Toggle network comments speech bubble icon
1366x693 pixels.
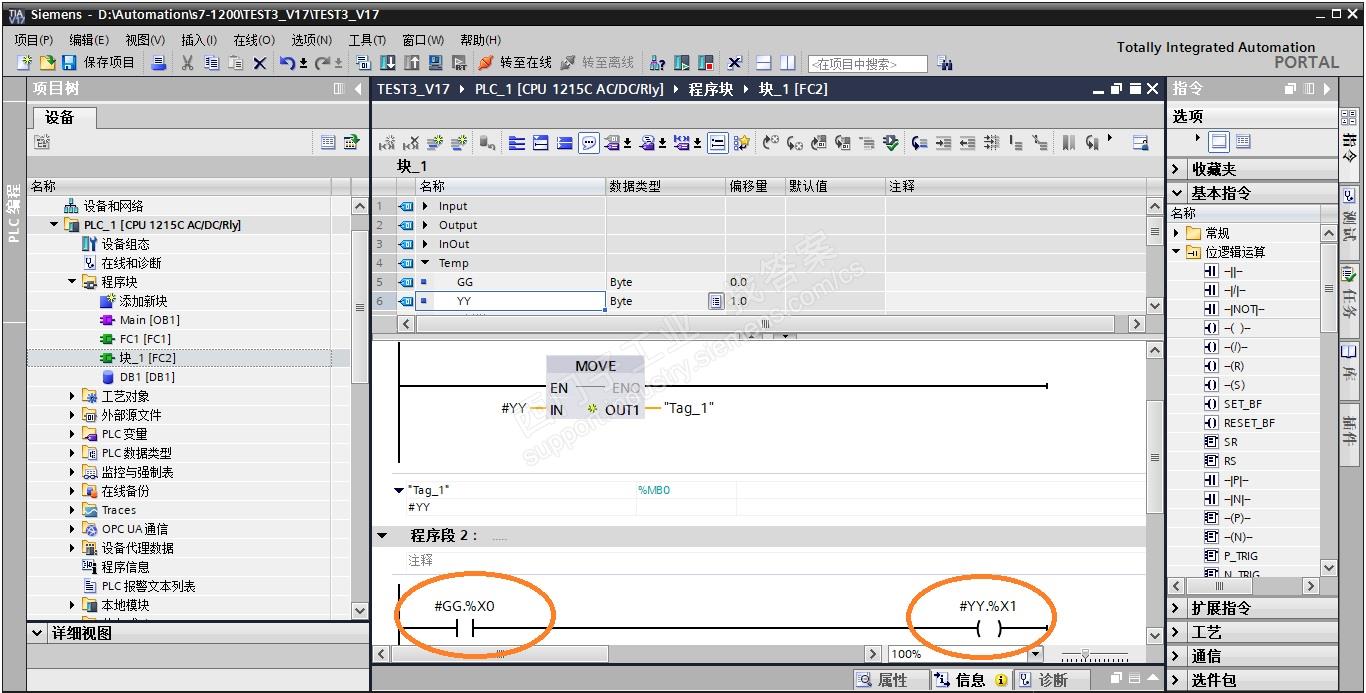(x=589, y=143)
